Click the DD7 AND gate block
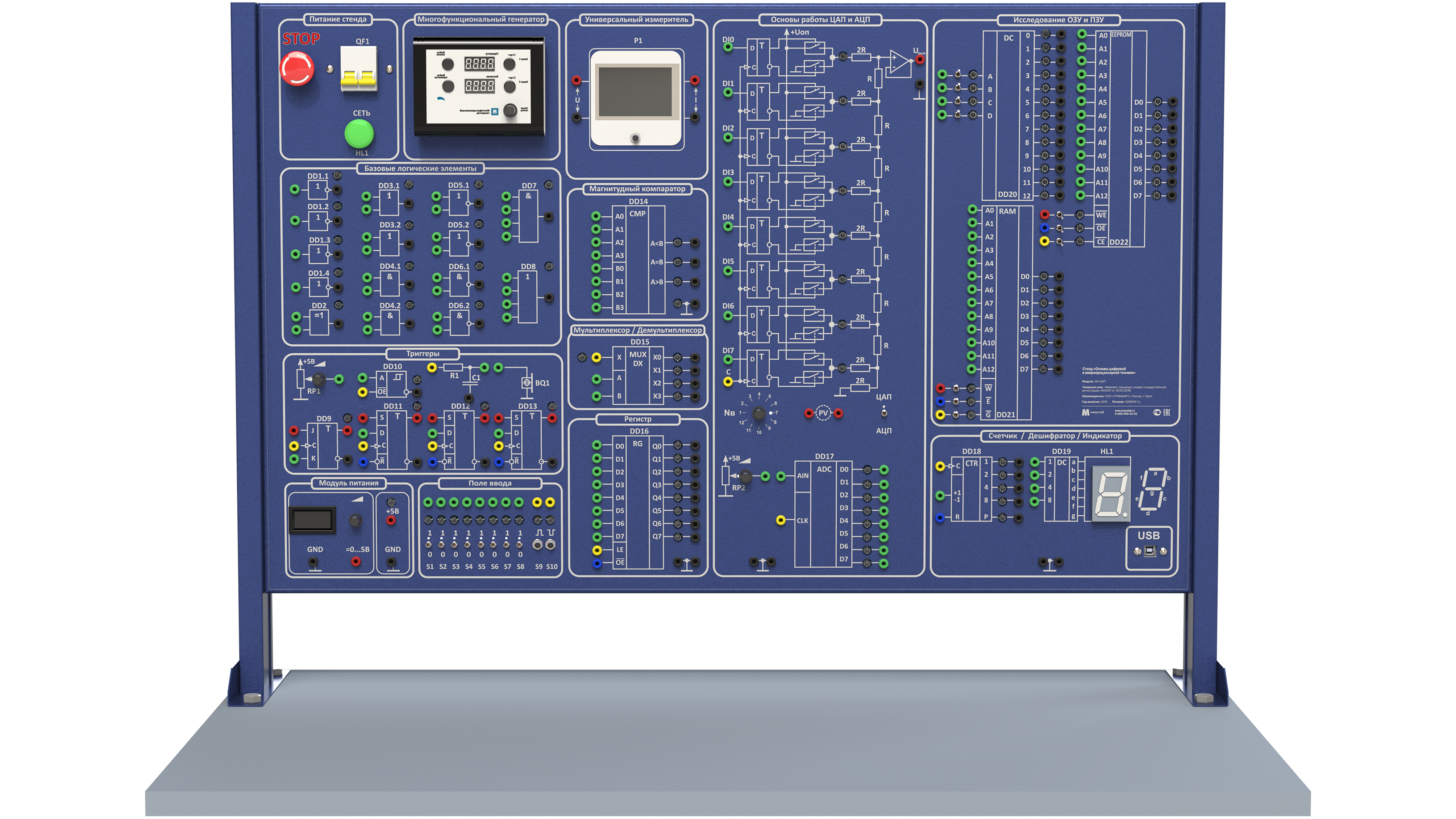Image resolution: width=1456 pixels, height=819 pixels. click(x=528, y=216)
